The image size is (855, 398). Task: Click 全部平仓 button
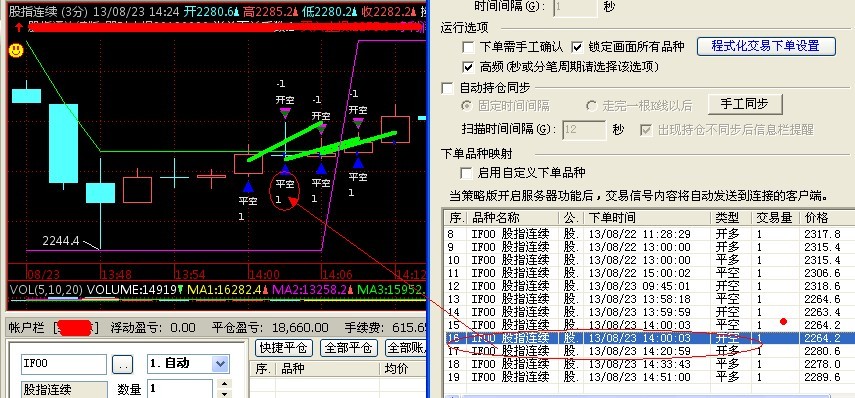(348, 347)
